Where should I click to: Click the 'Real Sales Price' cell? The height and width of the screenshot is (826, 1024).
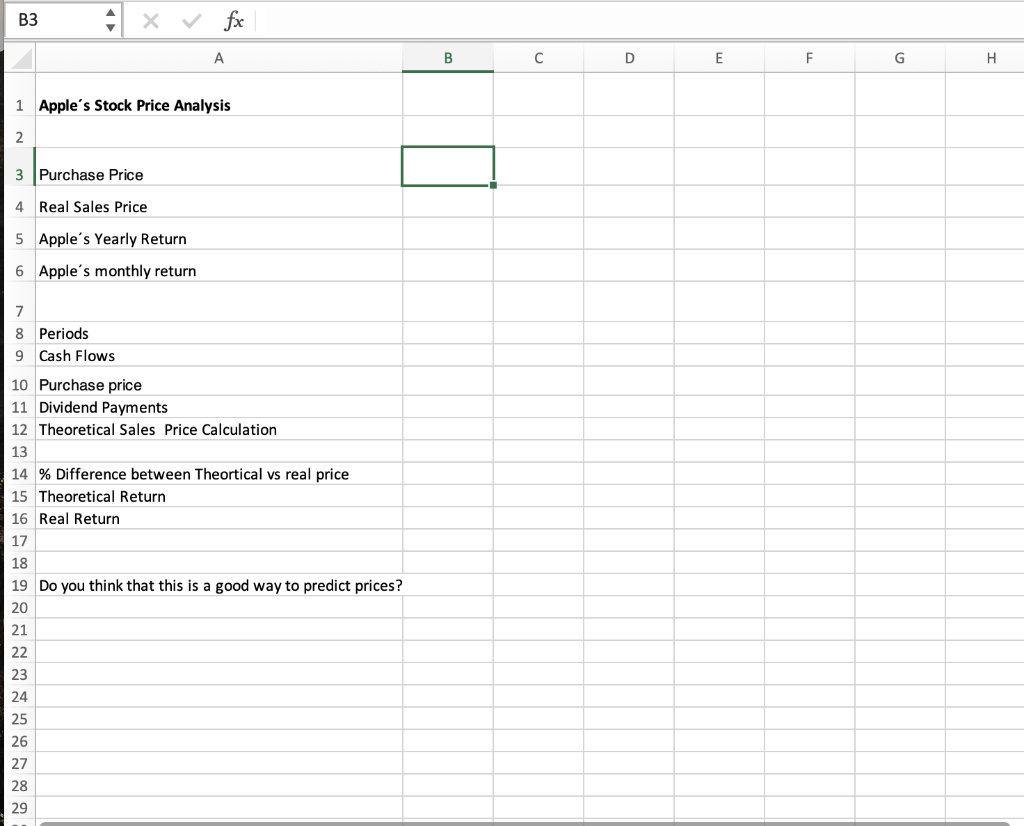(x=219, y=202)
